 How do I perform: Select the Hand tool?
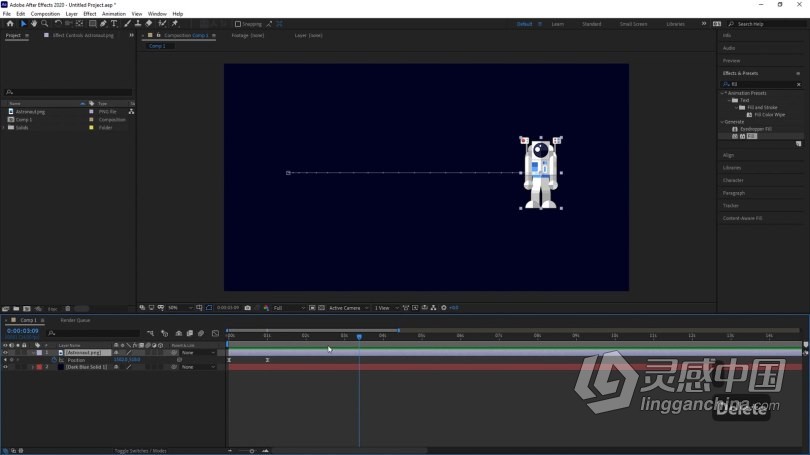[x=34, y=24]
